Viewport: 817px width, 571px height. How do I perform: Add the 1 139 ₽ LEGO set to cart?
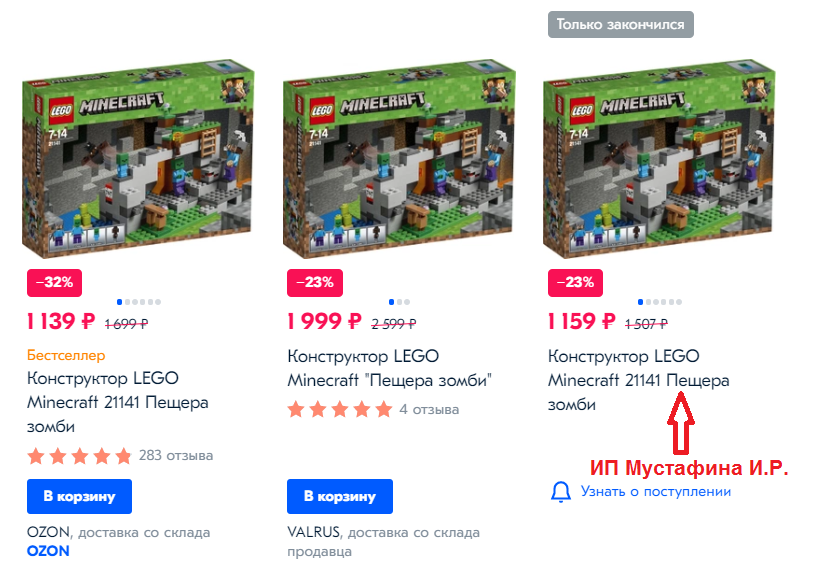coord(79,496)
